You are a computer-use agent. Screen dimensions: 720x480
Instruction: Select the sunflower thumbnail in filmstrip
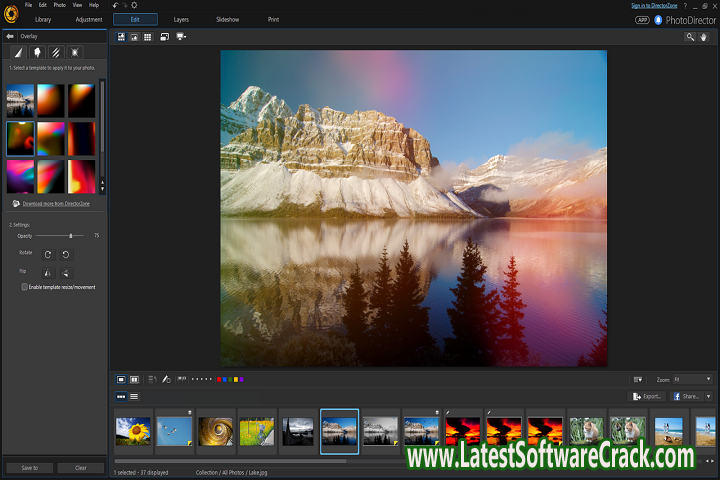[133, 431]
